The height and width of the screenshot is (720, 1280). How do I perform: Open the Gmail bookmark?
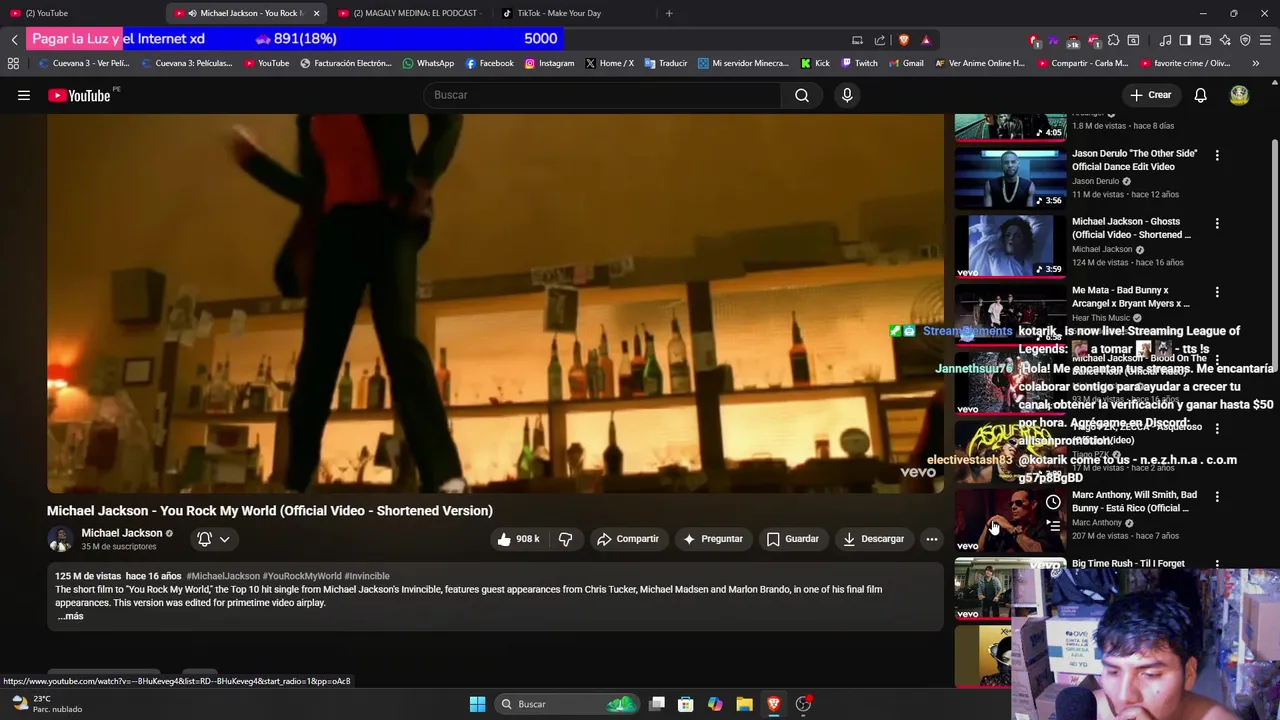click(x=906, y=63)
